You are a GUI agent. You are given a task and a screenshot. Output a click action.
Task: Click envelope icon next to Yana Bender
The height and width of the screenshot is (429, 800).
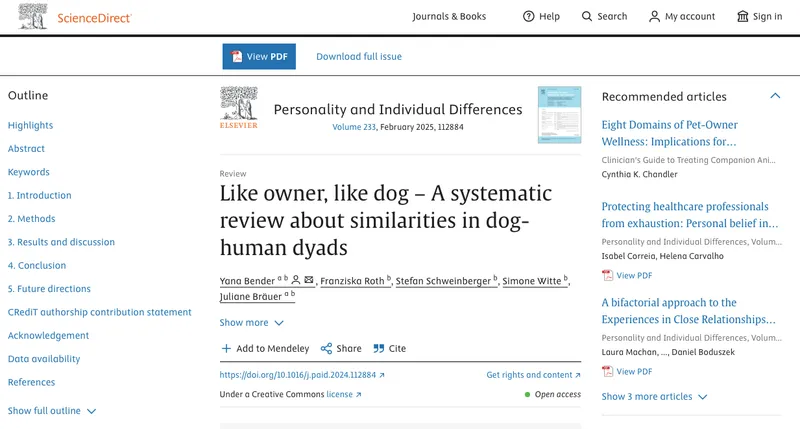click(309, 281)
